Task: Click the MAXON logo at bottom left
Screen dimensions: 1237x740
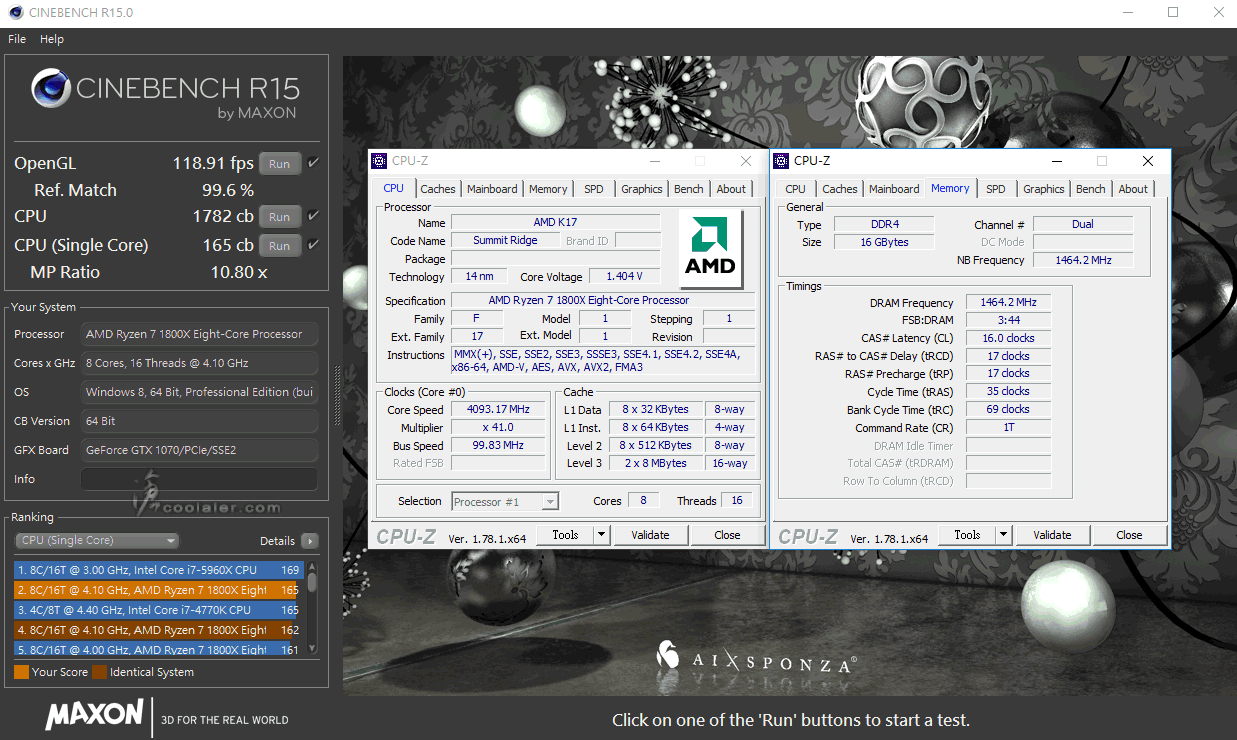Action: [94, 714]
